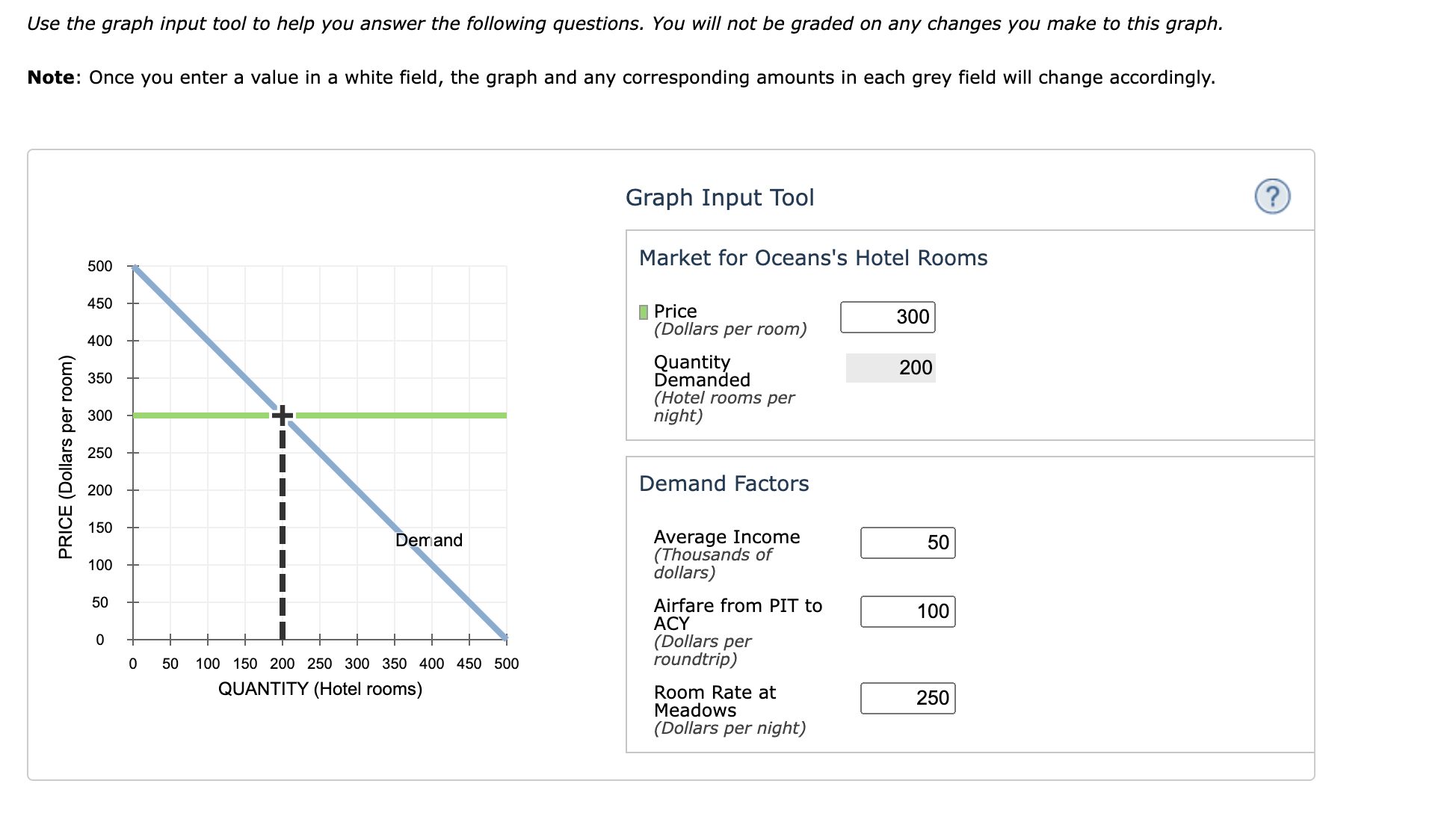Click the grey Quantity Demanded field

890,368
